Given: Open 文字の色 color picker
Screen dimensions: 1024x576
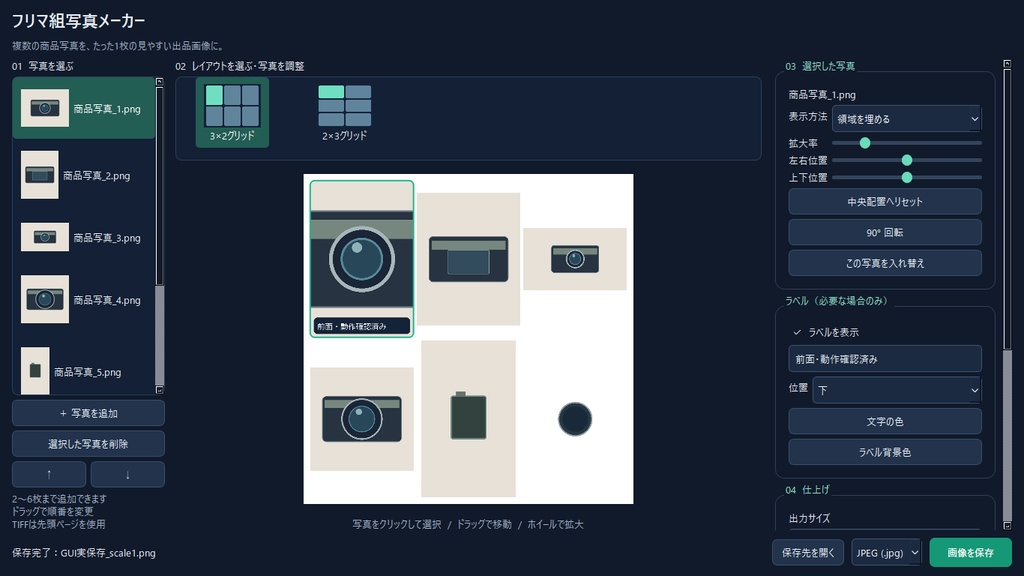Looking at the screenshot, I should [x=885, y=422].
